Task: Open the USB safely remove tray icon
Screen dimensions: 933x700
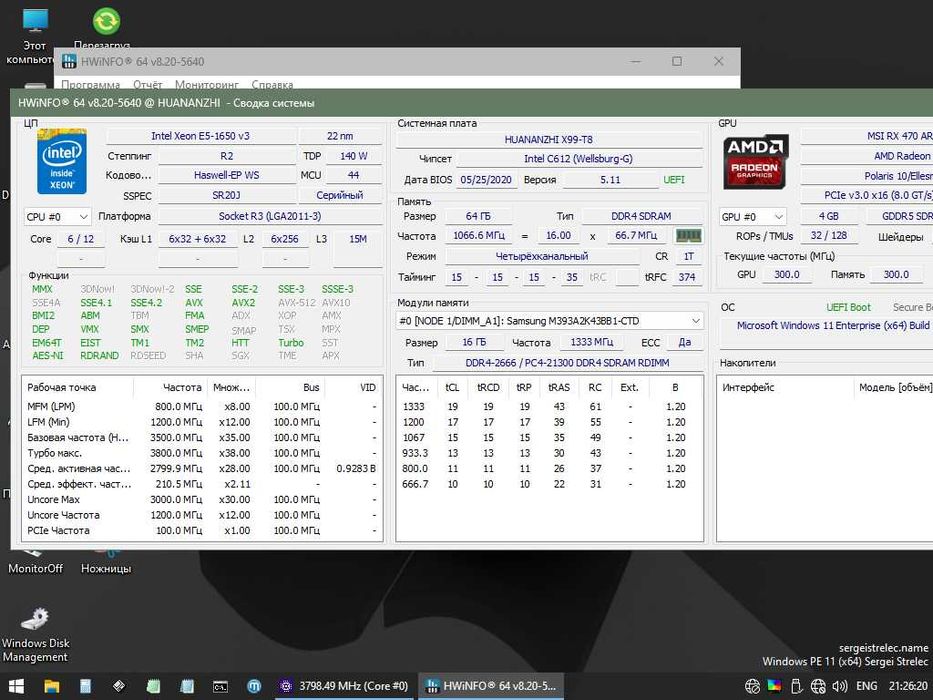Action: pos(797,686)
